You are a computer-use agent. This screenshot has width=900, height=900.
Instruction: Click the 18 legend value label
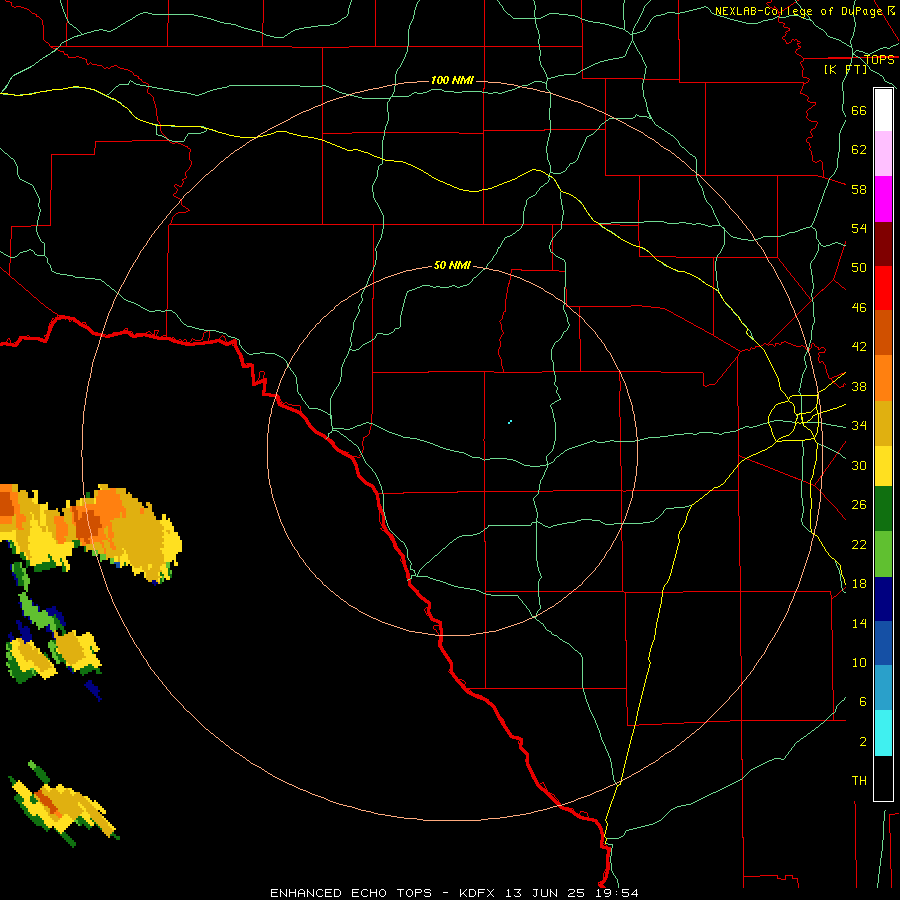coord(859,584)
